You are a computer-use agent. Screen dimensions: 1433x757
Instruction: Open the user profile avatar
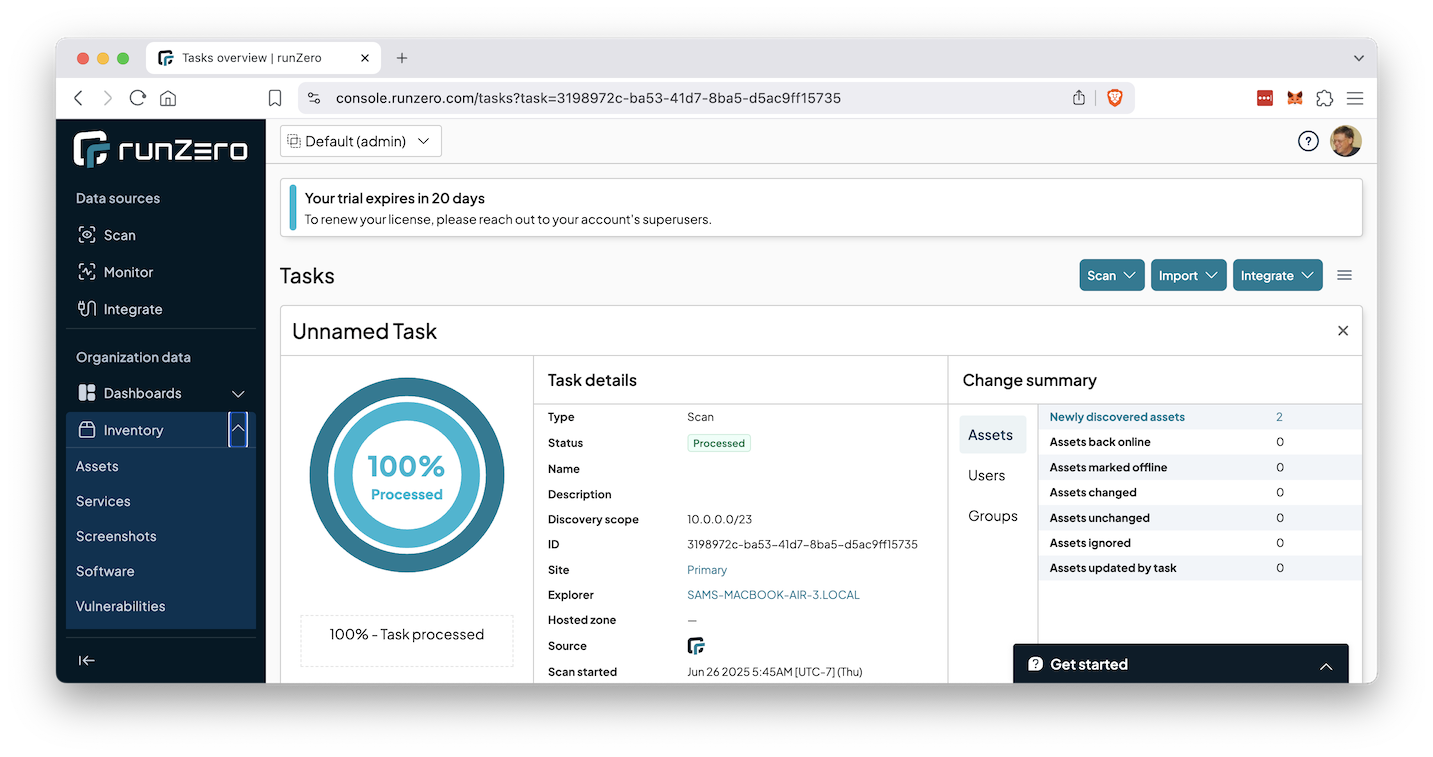tap(1345, 141)
